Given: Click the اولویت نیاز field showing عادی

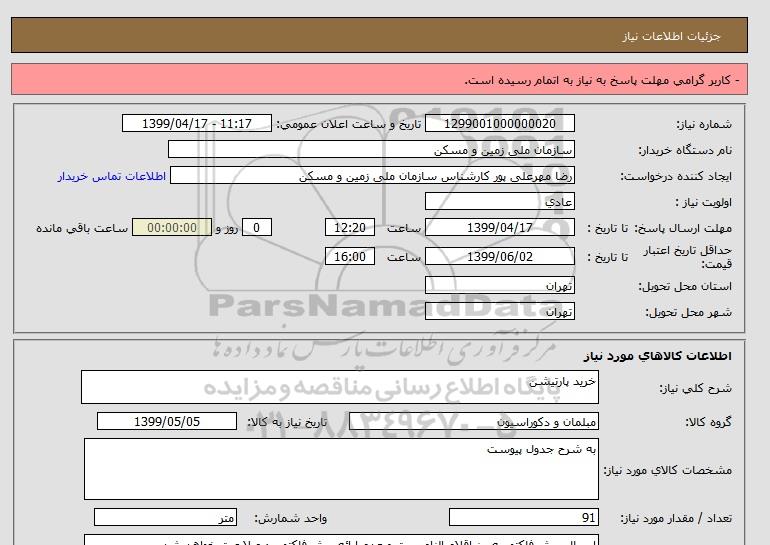Looking at the screenshot, I should pos(500,201).
